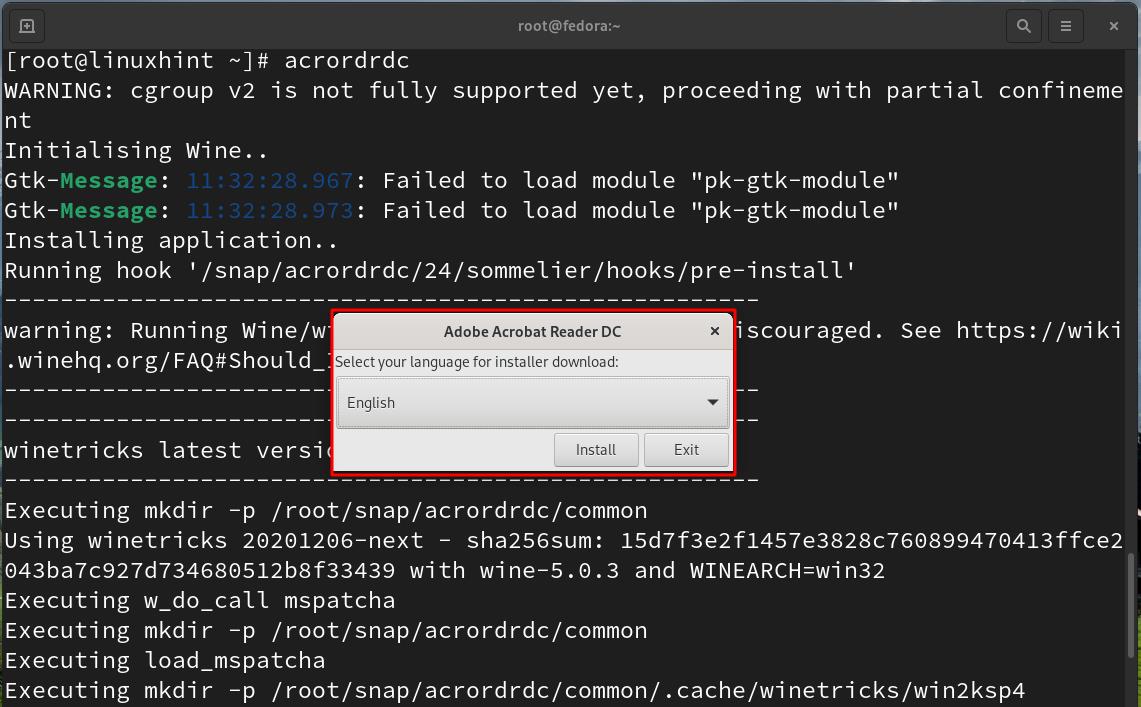Open the English language combo box
This screenshot has width=1141, height=707.
(520, 402)
